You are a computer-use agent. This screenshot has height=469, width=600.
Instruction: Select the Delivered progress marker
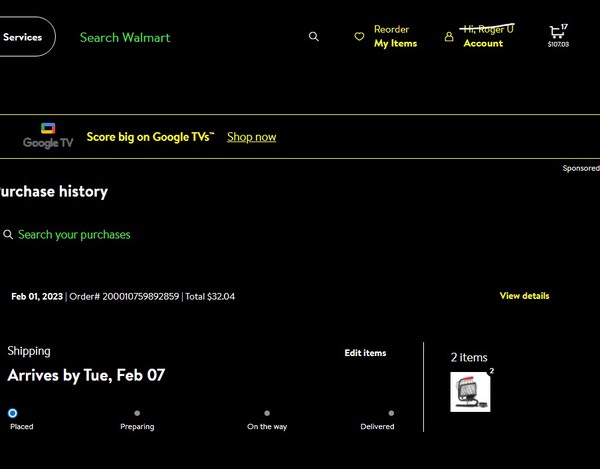(391, 413)
